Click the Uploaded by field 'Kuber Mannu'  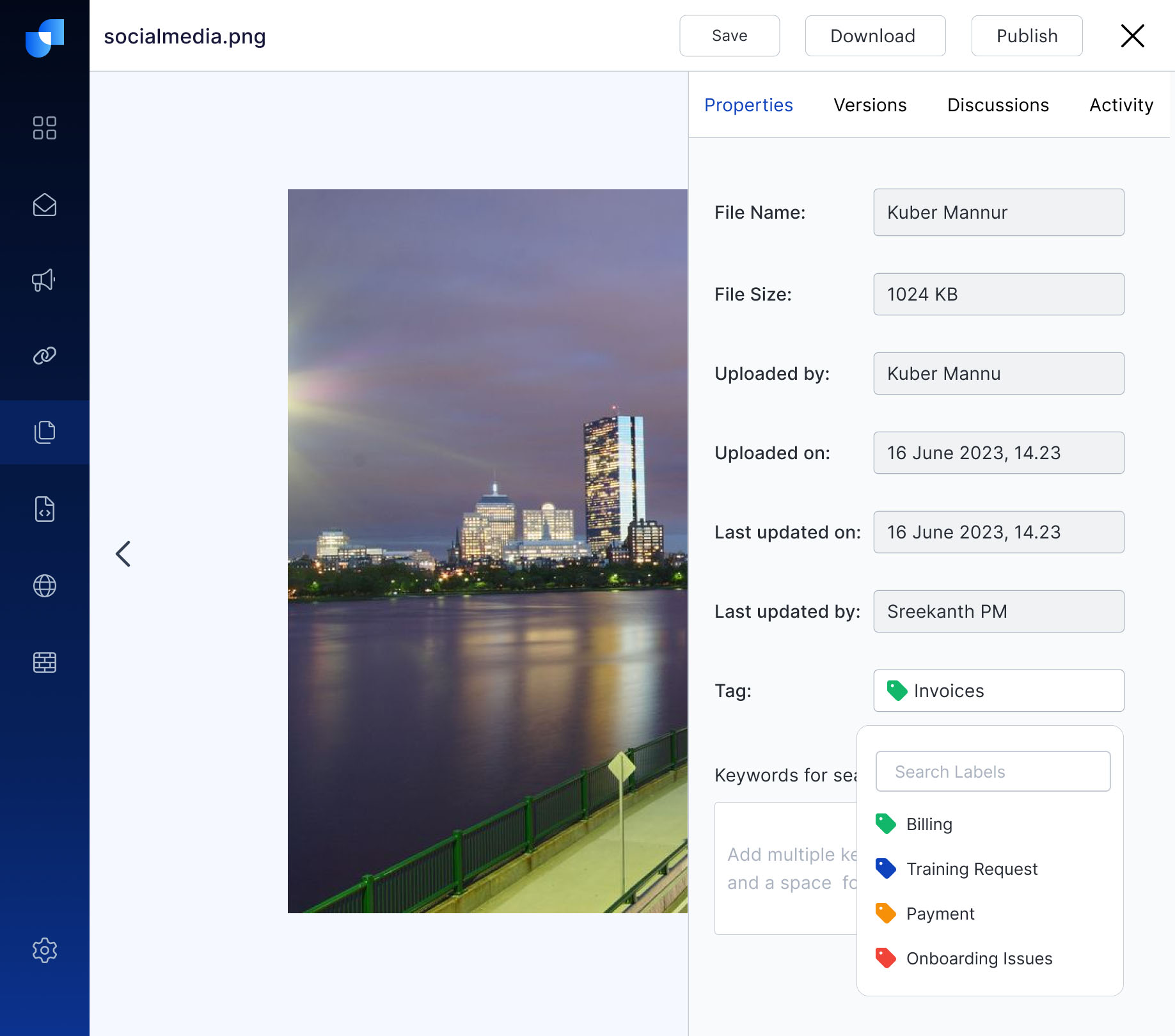tap(998, 373)
